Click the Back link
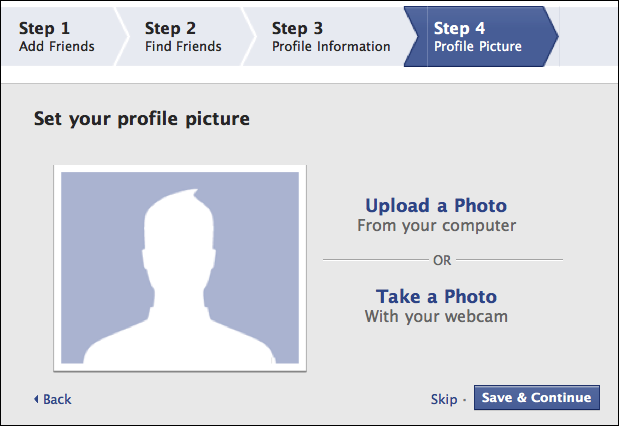The width and height of the screenshot is (619, 426). tap(57, 399)
